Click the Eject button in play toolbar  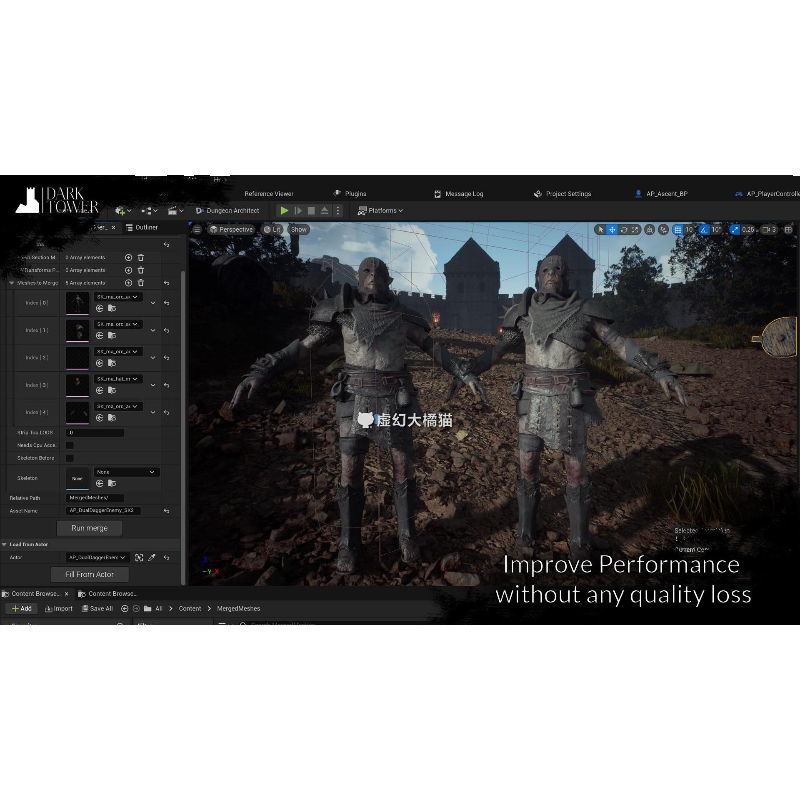click(x=324, y=210)
